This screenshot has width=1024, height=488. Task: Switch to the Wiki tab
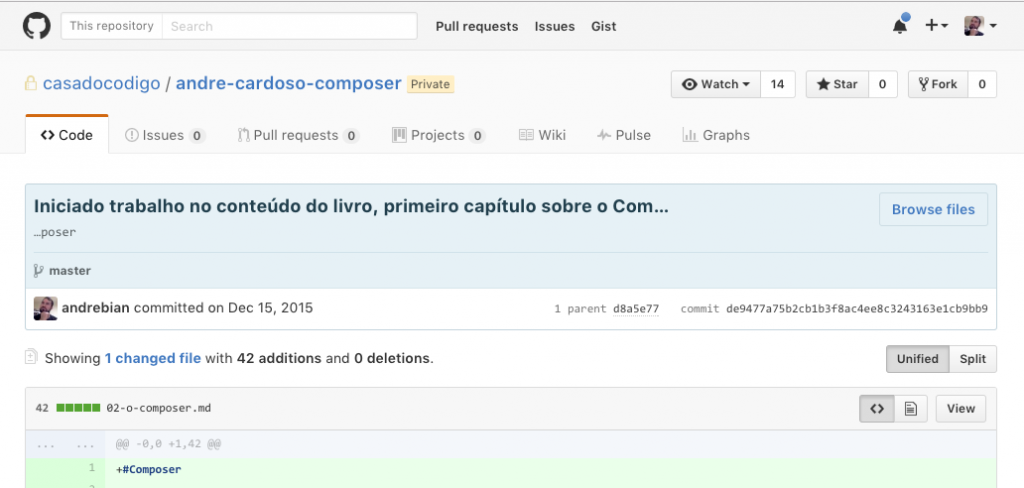tap(542, 135)
